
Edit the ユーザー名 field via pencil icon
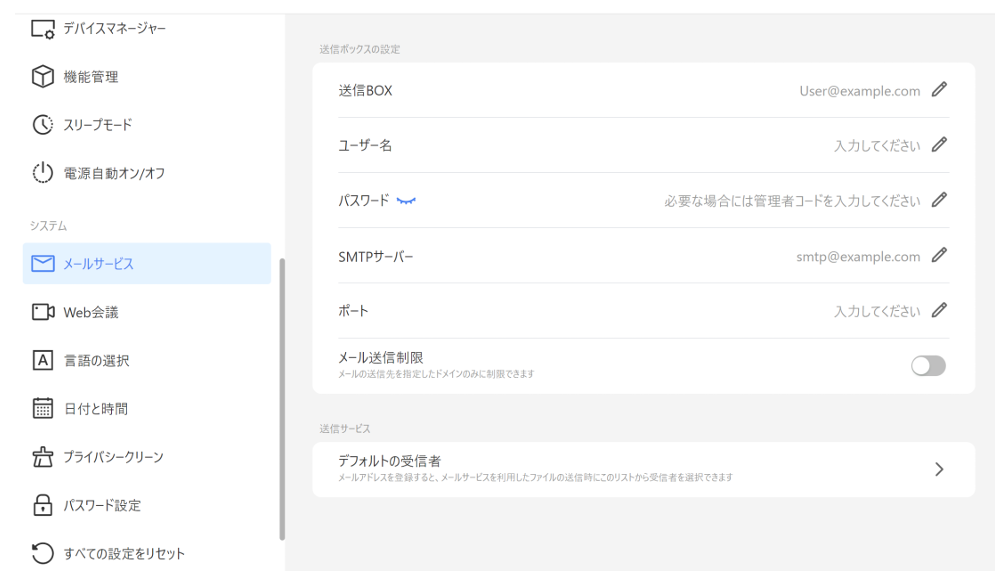(938, 145)
